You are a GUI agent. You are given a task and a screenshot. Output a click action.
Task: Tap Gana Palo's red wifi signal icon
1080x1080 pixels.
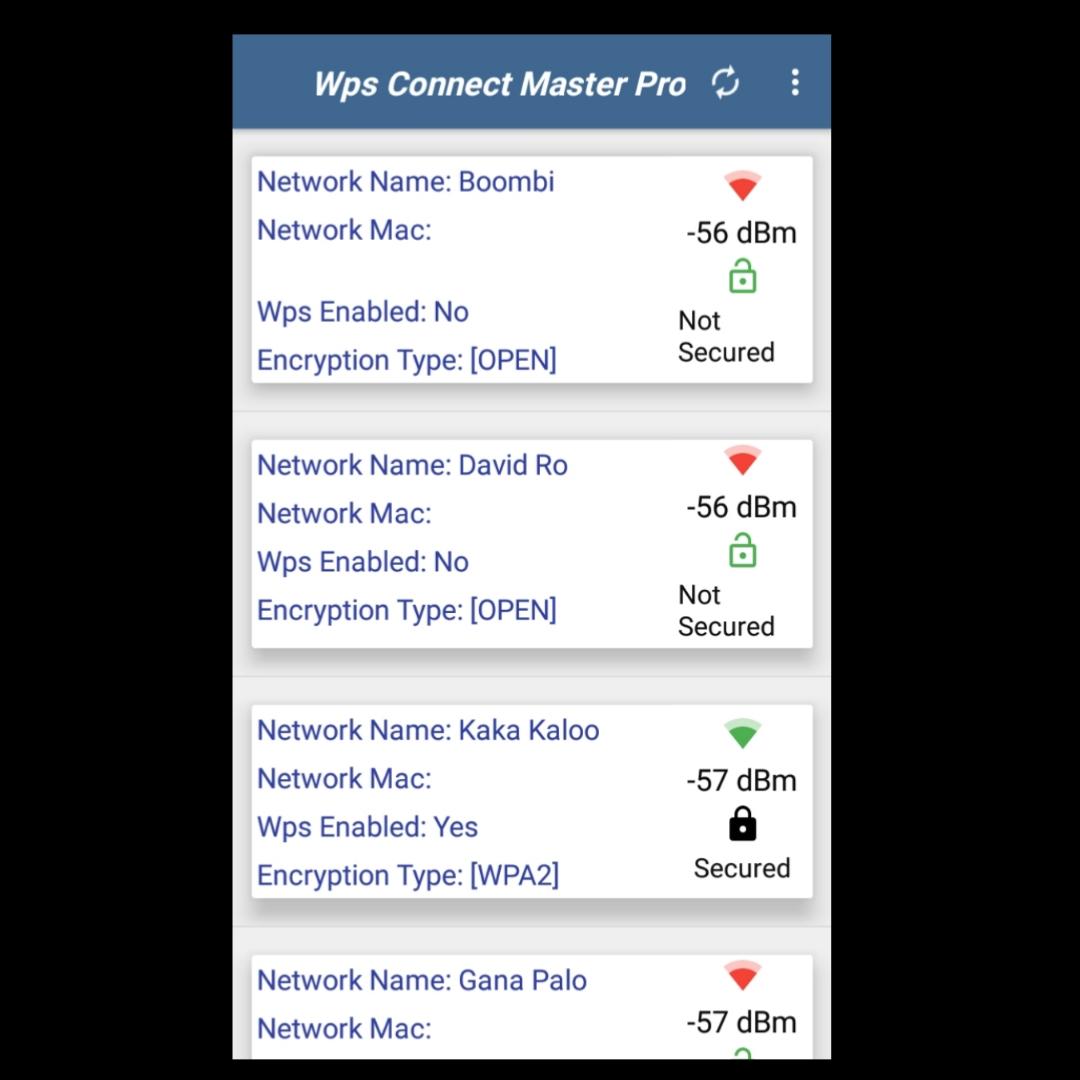[x=742, y=975]
